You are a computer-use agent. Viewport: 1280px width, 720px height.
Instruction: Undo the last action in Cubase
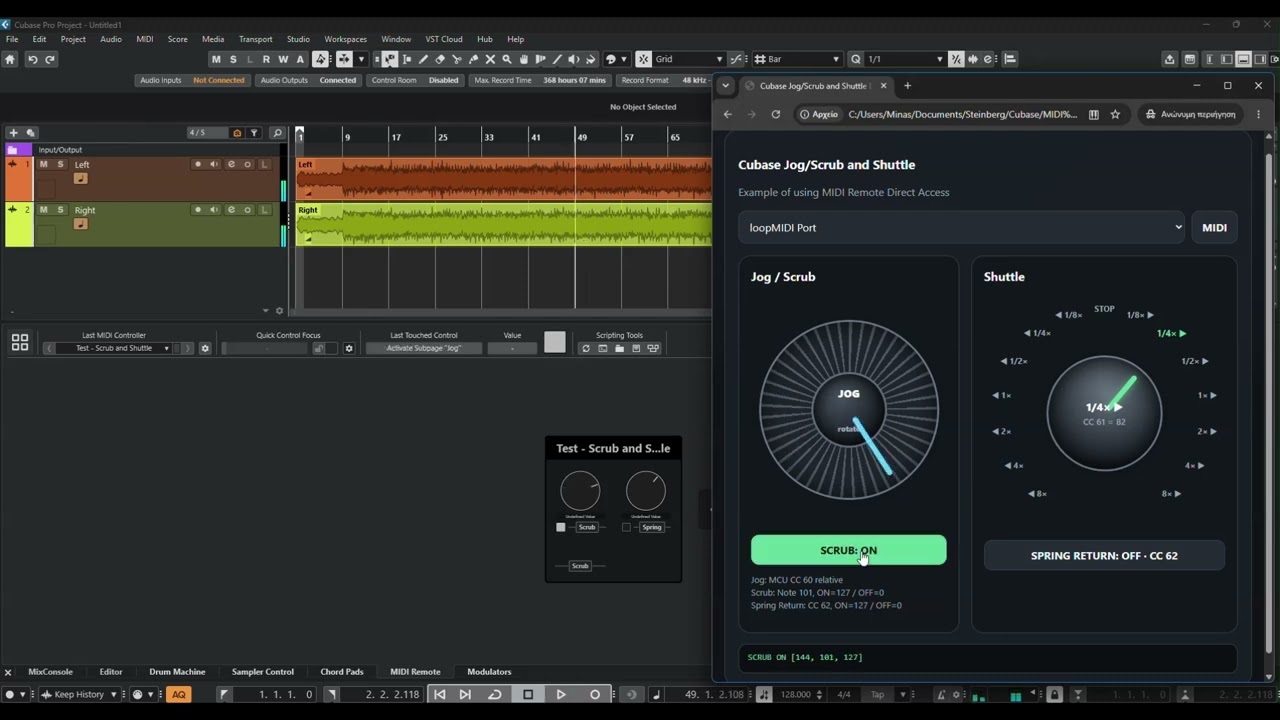32,59
